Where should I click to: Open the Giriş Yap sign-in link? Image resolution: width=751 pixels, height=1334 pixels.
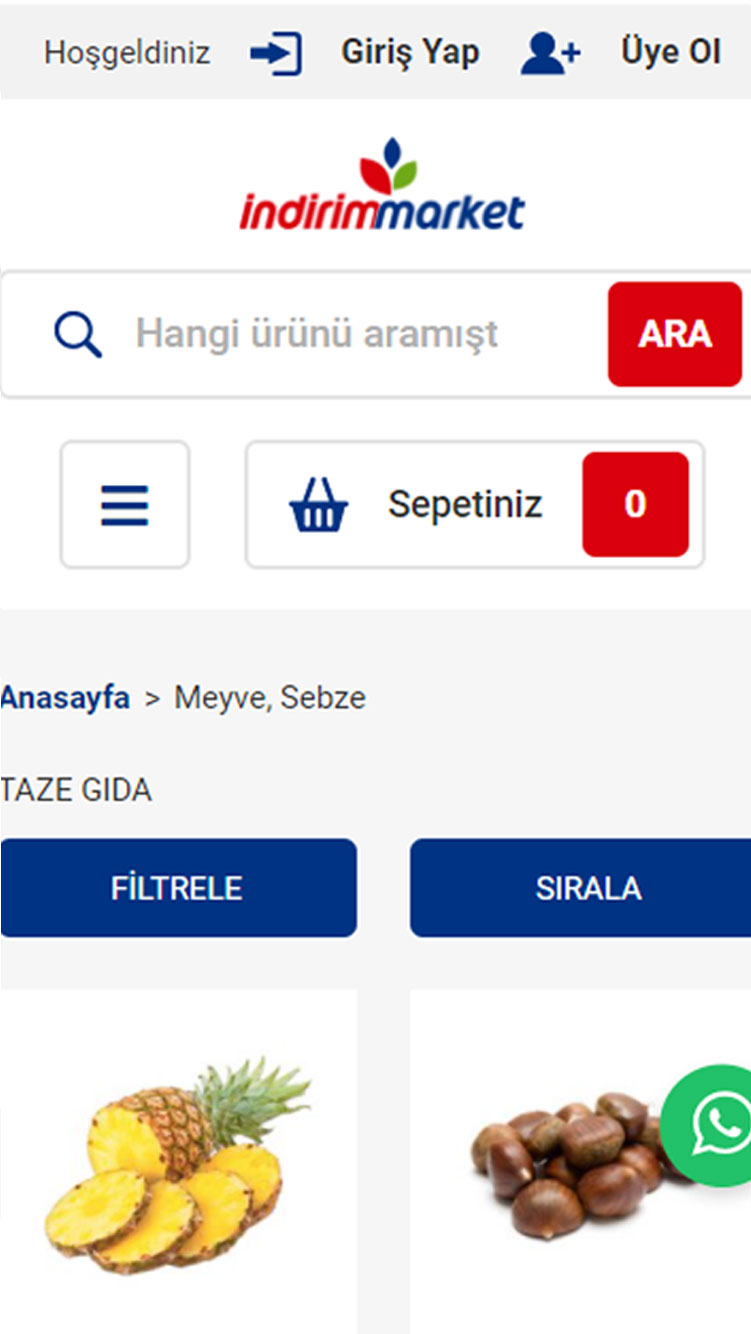[410, 52]
